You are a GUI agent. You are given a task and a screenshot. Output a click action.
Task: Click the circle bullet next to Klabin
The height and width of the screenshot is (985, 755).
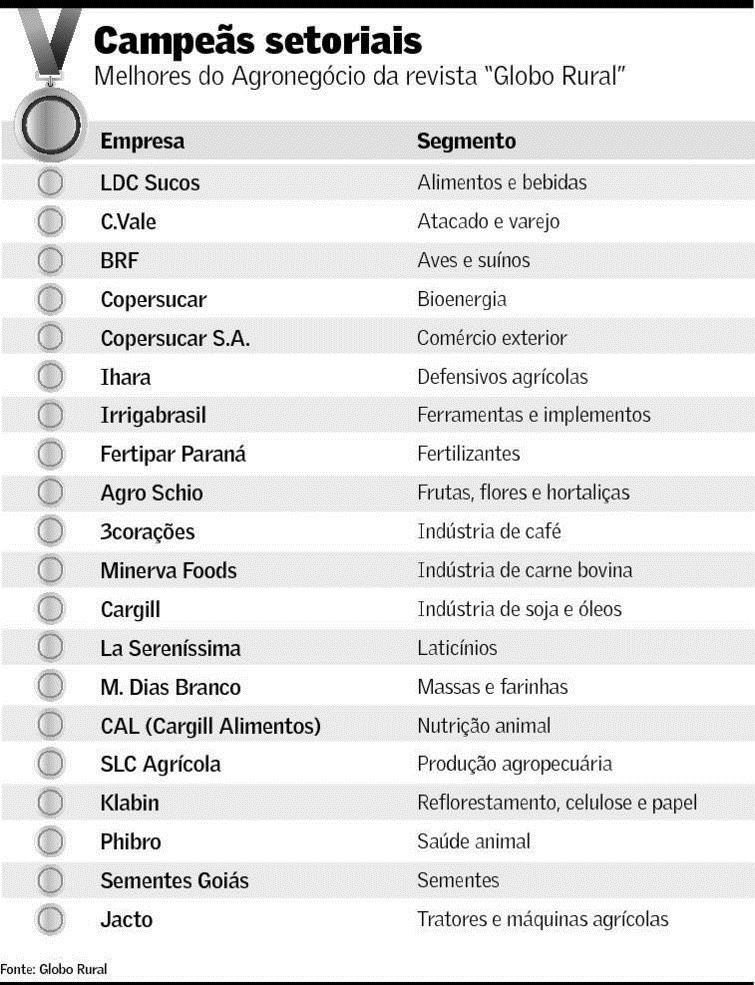tap(50, 803)
